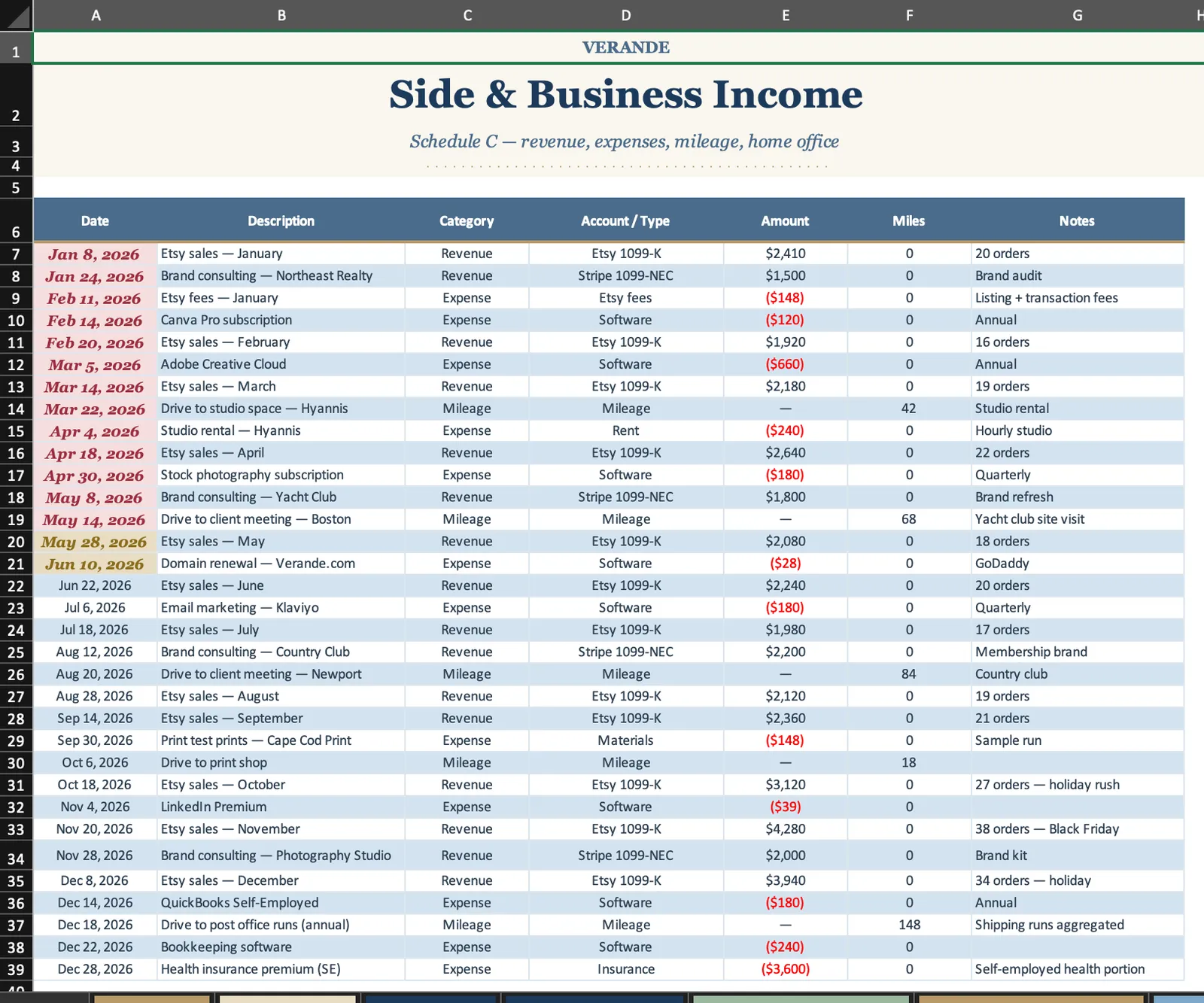Select column C header
Viewport: 1204px width, 1003px height.
coord(467,15)
